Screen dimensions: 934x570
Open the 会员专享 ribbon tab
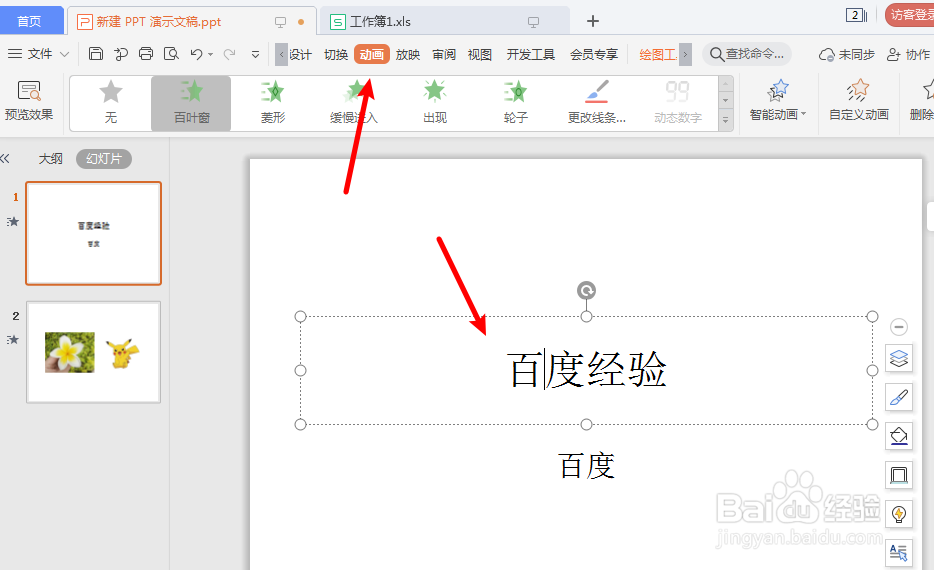click(x=594, y=54)
